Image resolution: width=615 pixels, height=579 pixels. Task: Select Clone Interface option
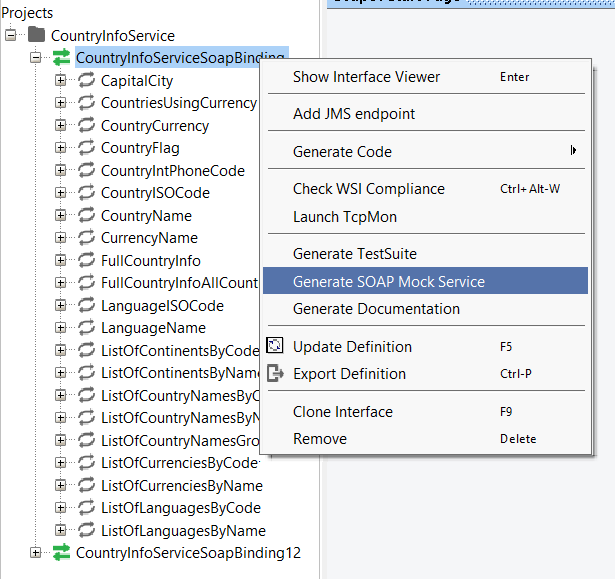pyautogui.click(x=426, y=411)
